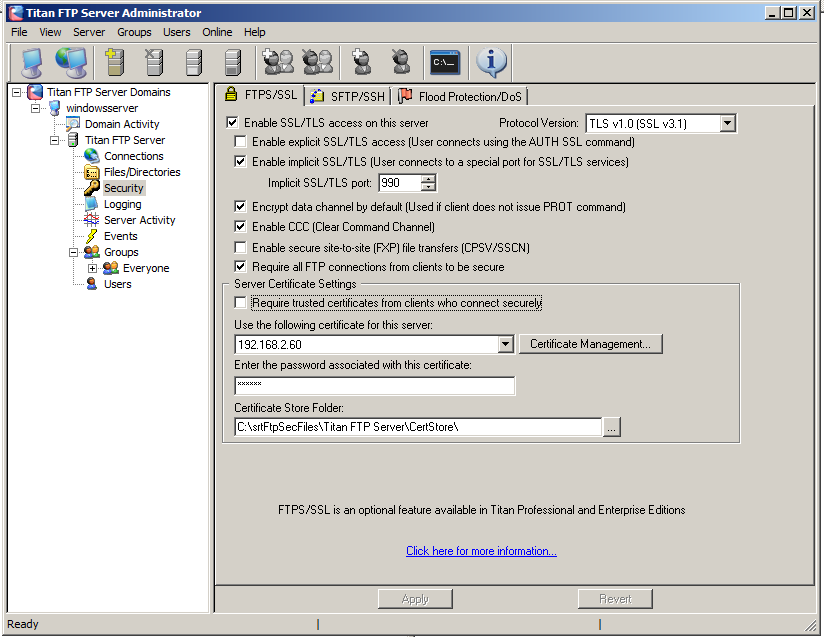Screen dimensions: 824x637
Task: Click the Certificate Store Folder path field
Action: (418, 427)
